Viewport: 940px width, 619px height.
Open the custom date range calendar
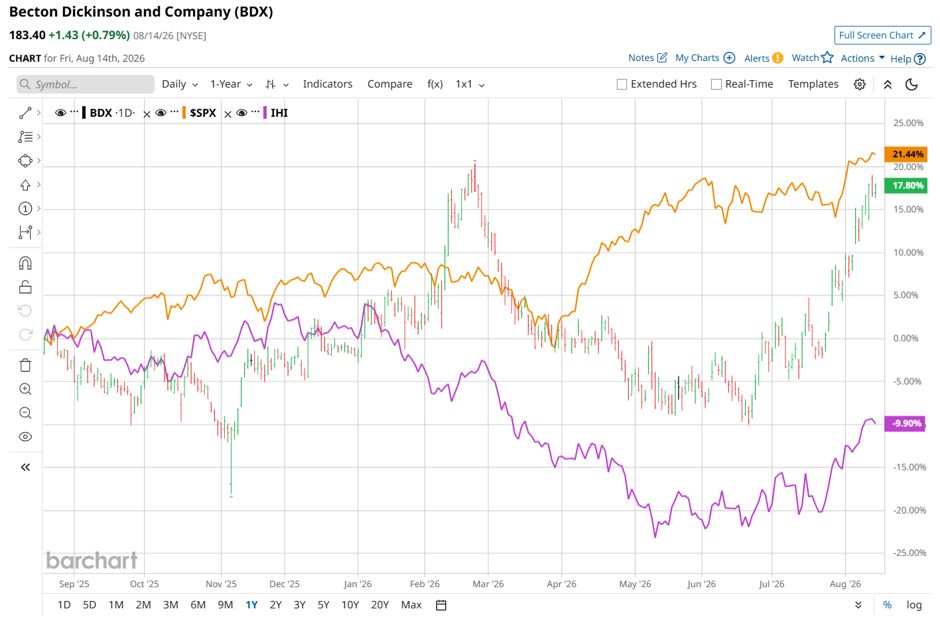[441, 605]
